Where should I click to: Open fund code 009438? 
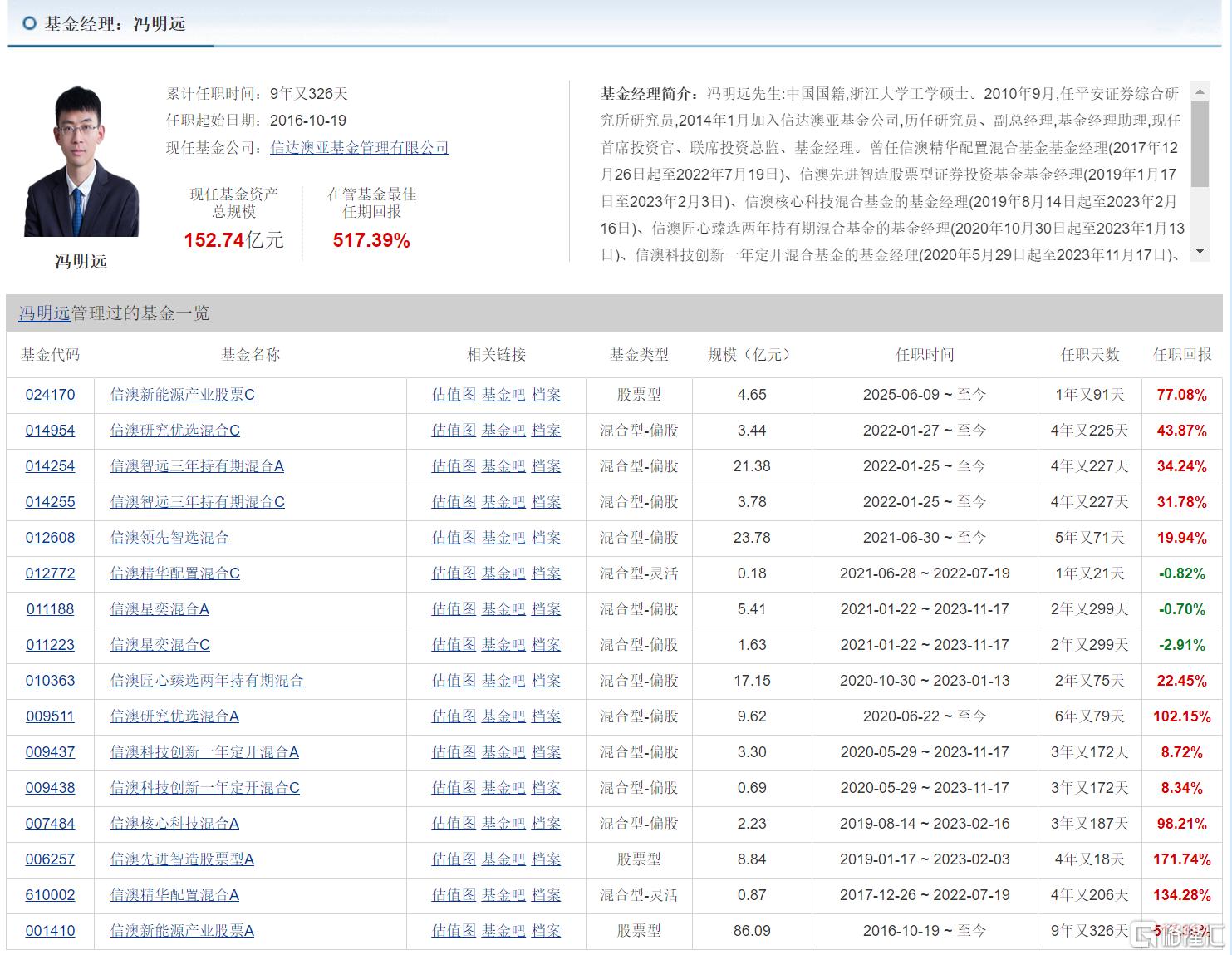coord(50,788)
